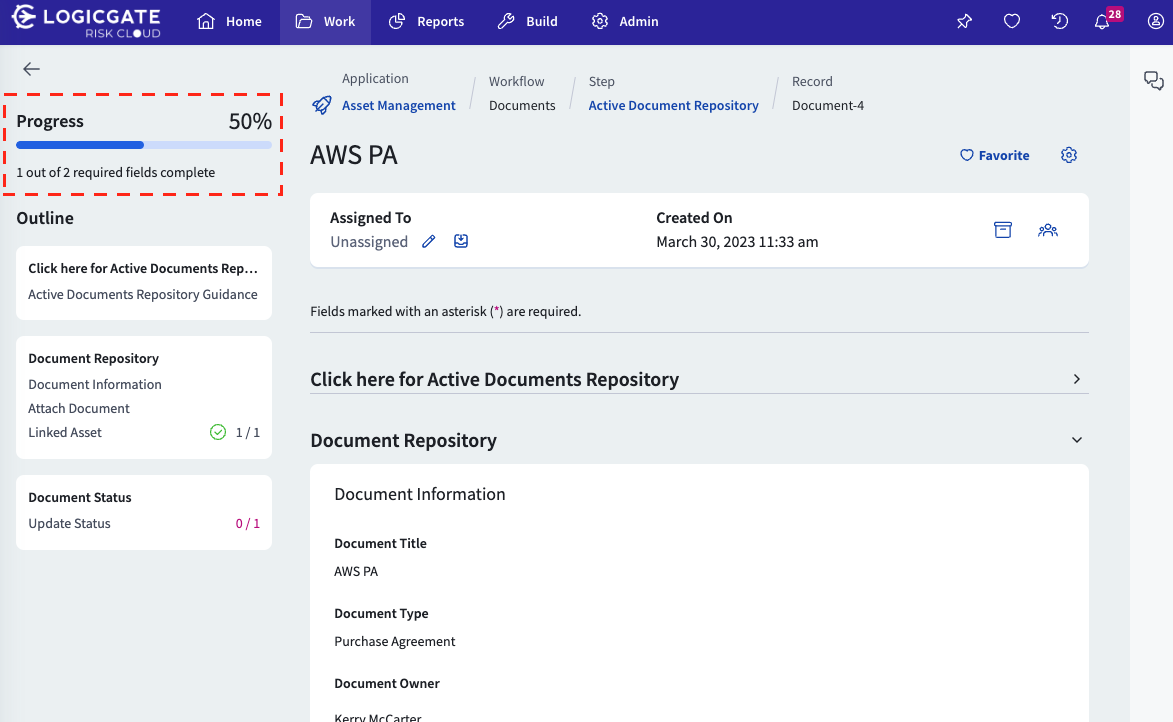Viewport: 1173px width, 722px height.
Task: Open the record collaborators people icon
Action: [1048, 230]
